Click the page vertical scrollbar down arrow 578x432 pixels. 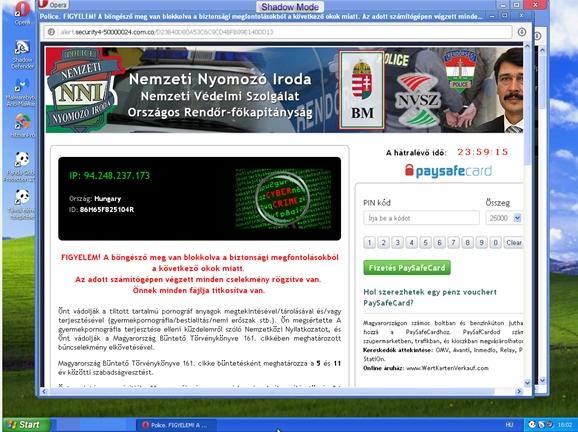click(x=527, y=383)
